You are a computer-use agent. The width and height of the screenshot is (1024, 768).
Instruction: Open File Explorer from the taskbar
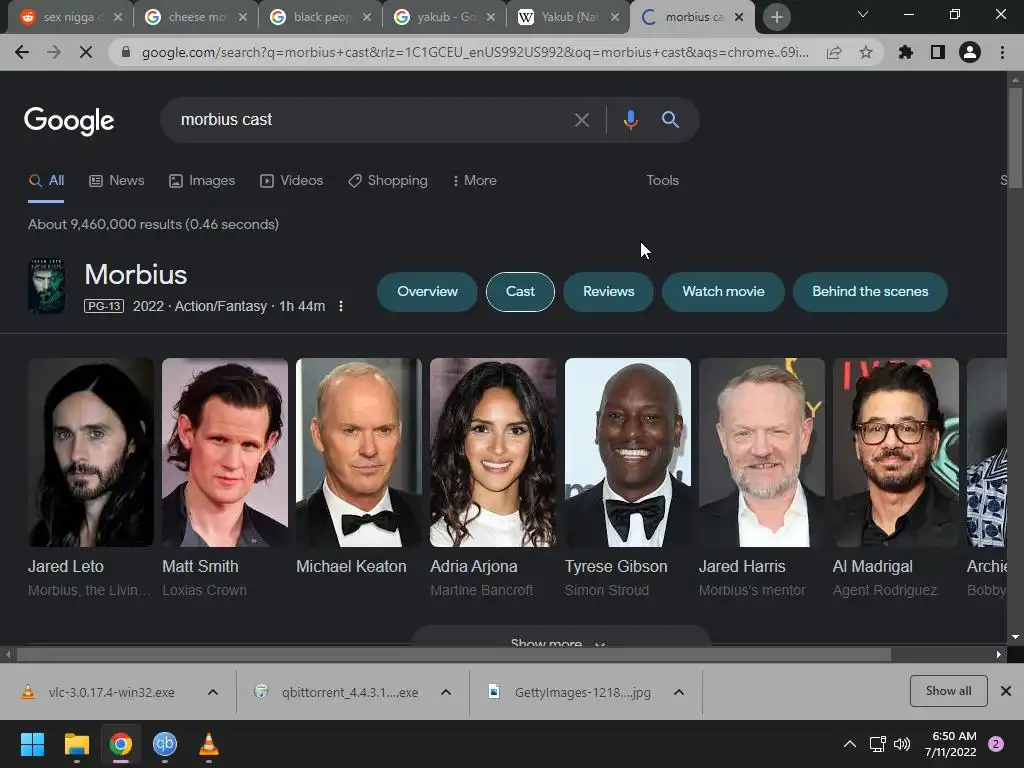[76, 744]
